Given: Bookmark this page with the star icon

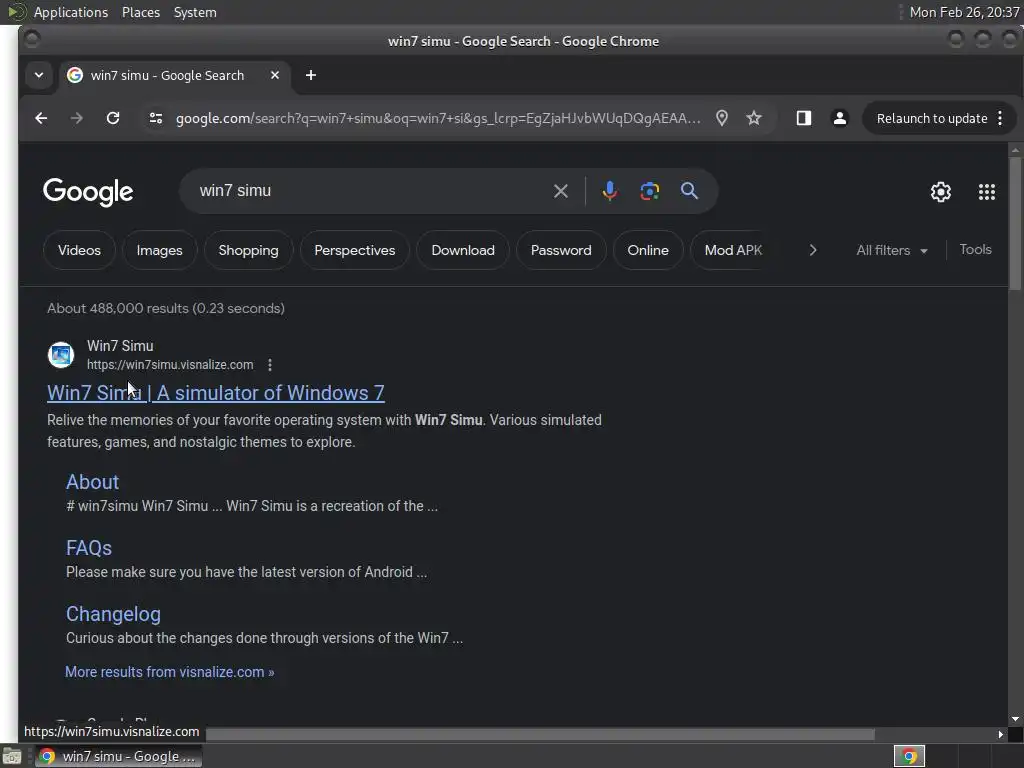Looking at the screenshot, I should pos(754,118).
